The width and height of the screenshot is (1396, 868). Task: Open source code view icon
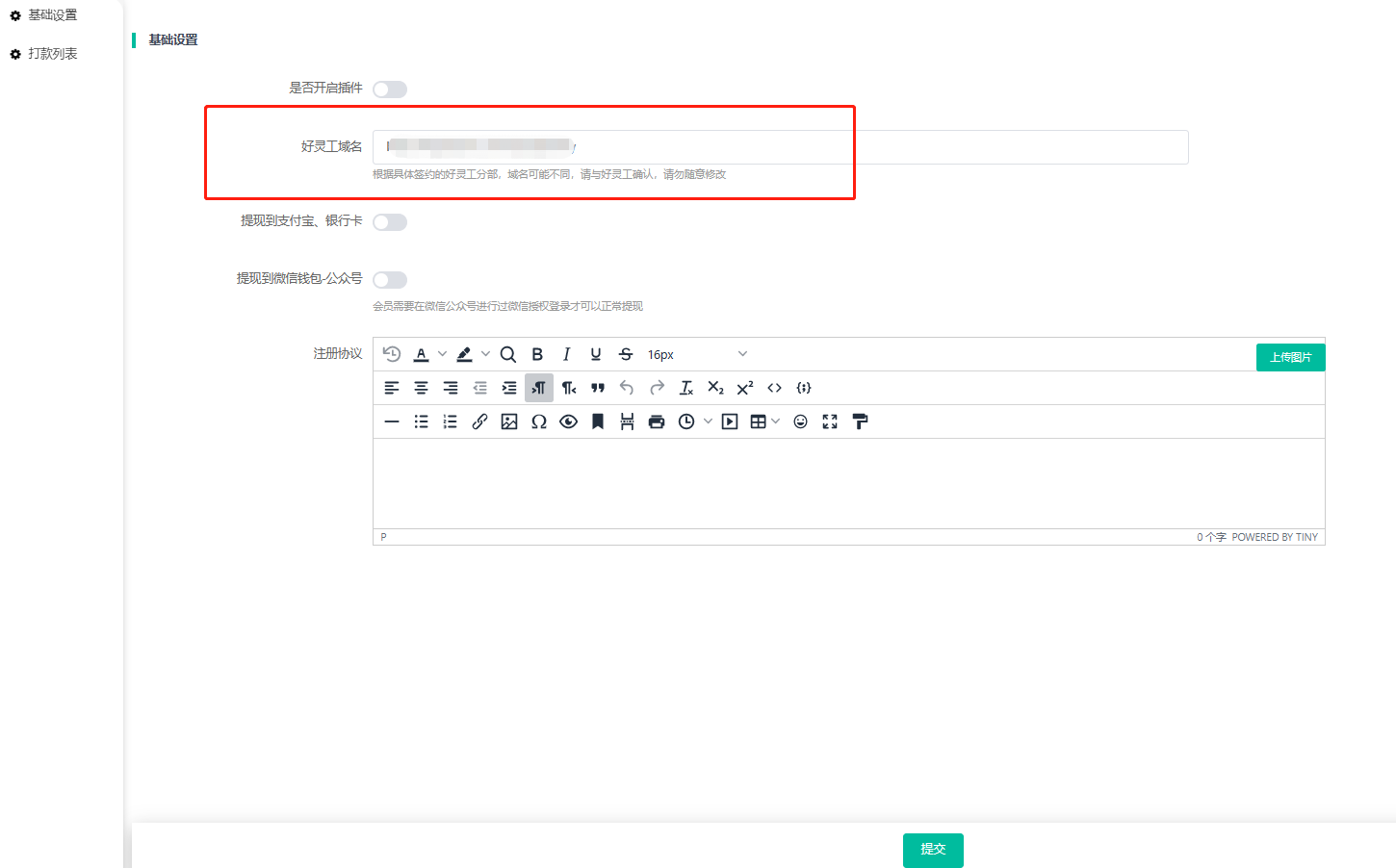tap(774, 388)
